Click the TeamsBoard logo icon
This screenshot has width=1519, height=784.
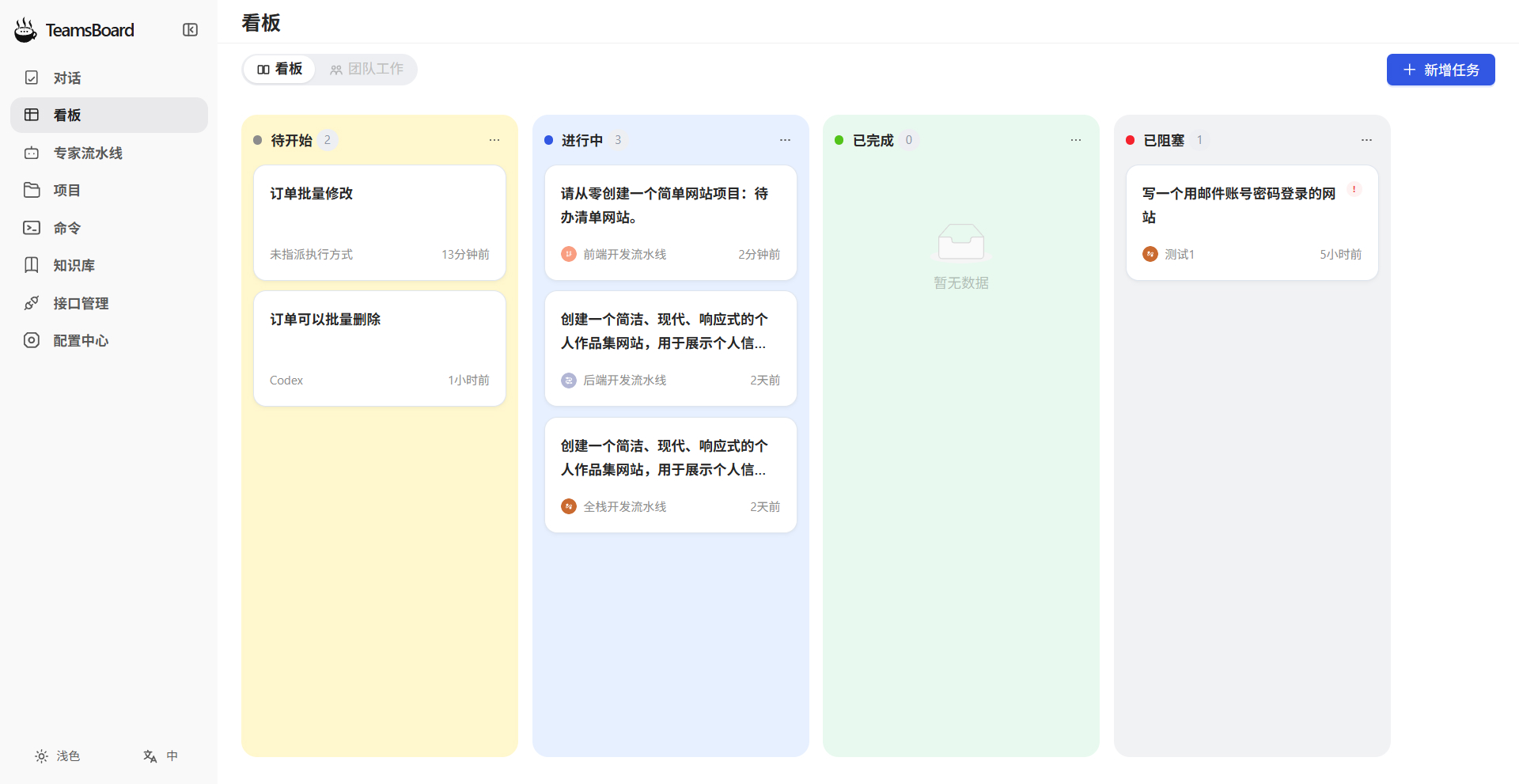tap(25, 30)
